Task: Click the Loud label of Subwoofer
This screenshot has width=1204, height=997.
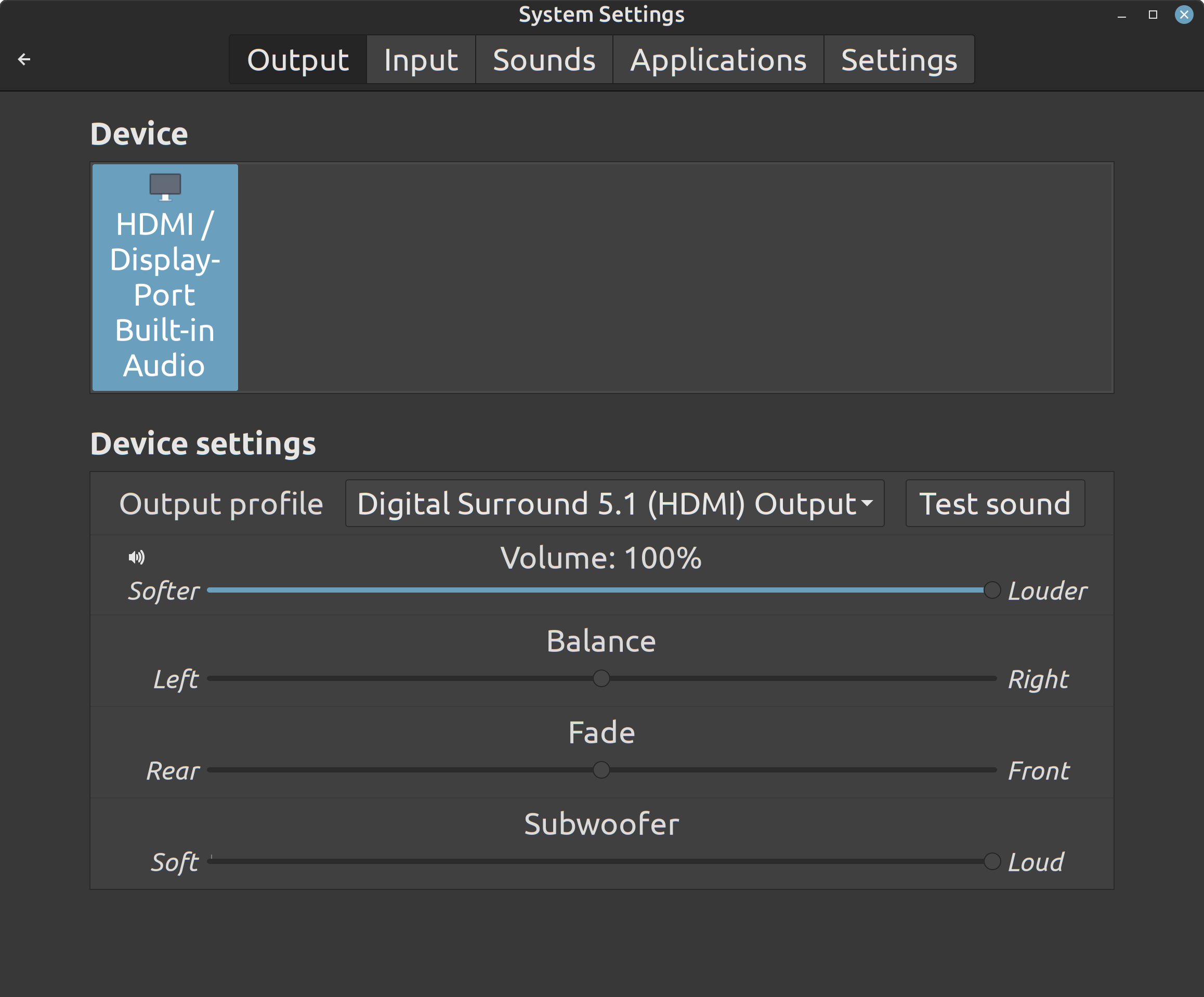Action: [x=1036, y=862]
